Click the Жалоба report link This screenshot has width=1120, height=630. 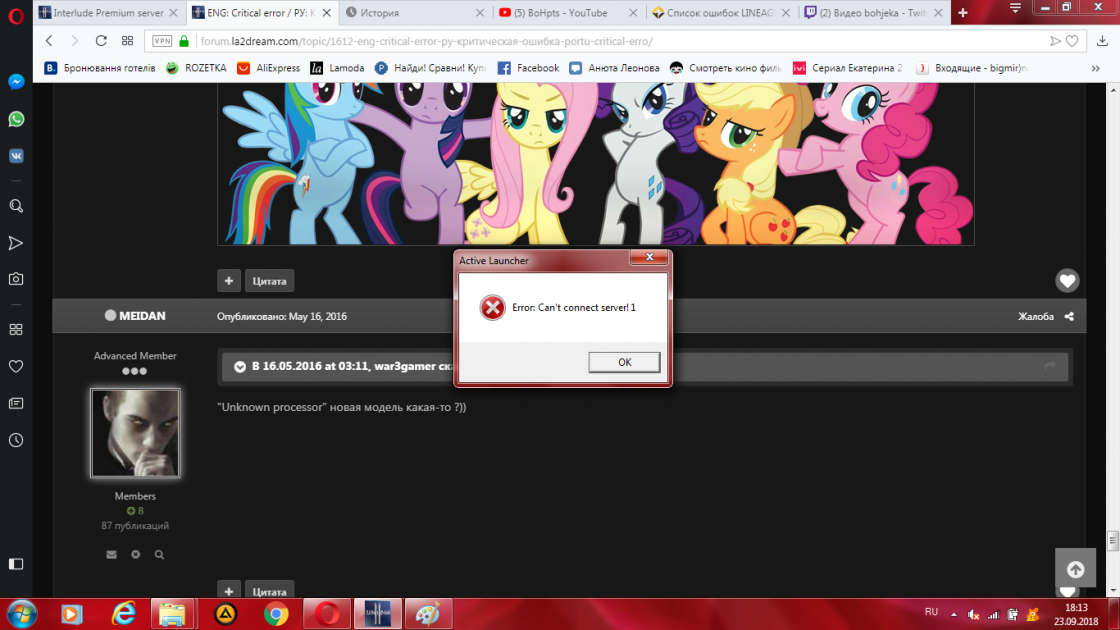tap(1035, 317)
